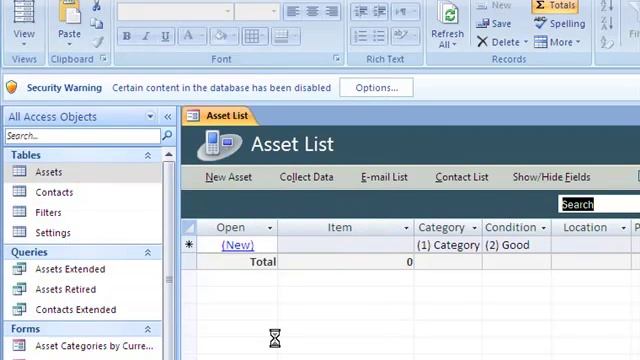
Task: Click the Alternate Fill color icon
Action: (x=282, y=36)
